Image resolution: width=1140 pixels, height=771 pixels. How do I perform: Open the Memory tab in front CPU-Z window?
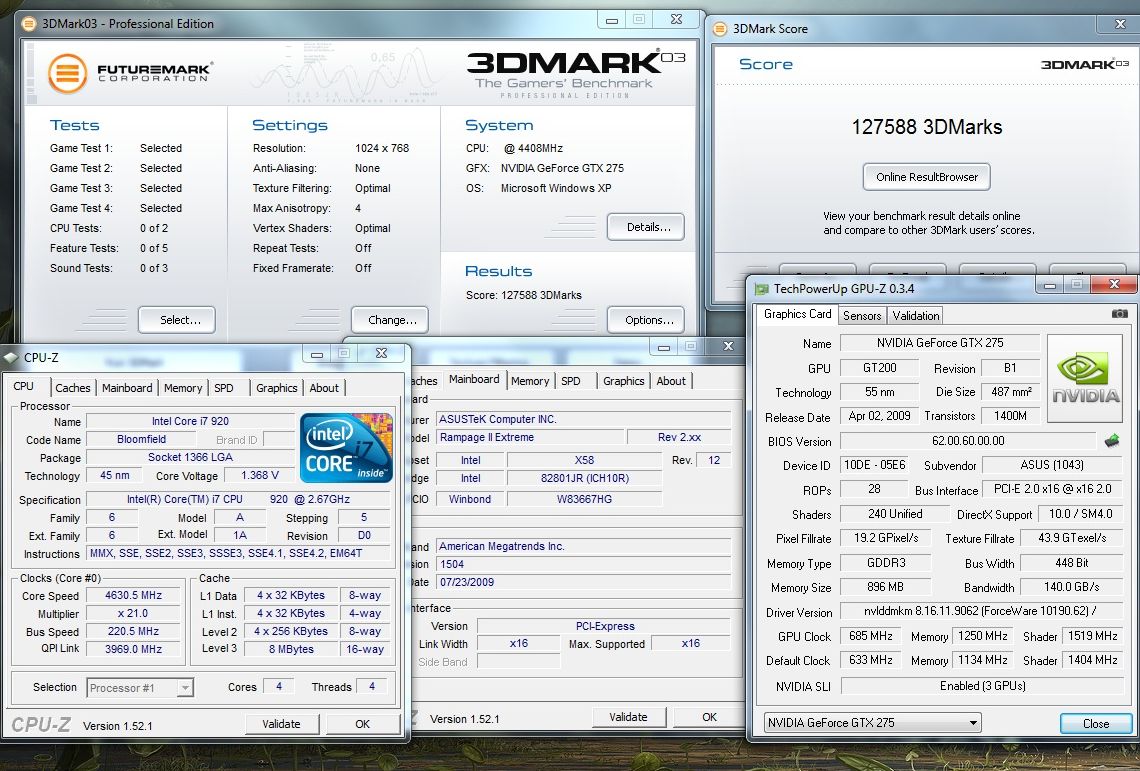point(182,388)
